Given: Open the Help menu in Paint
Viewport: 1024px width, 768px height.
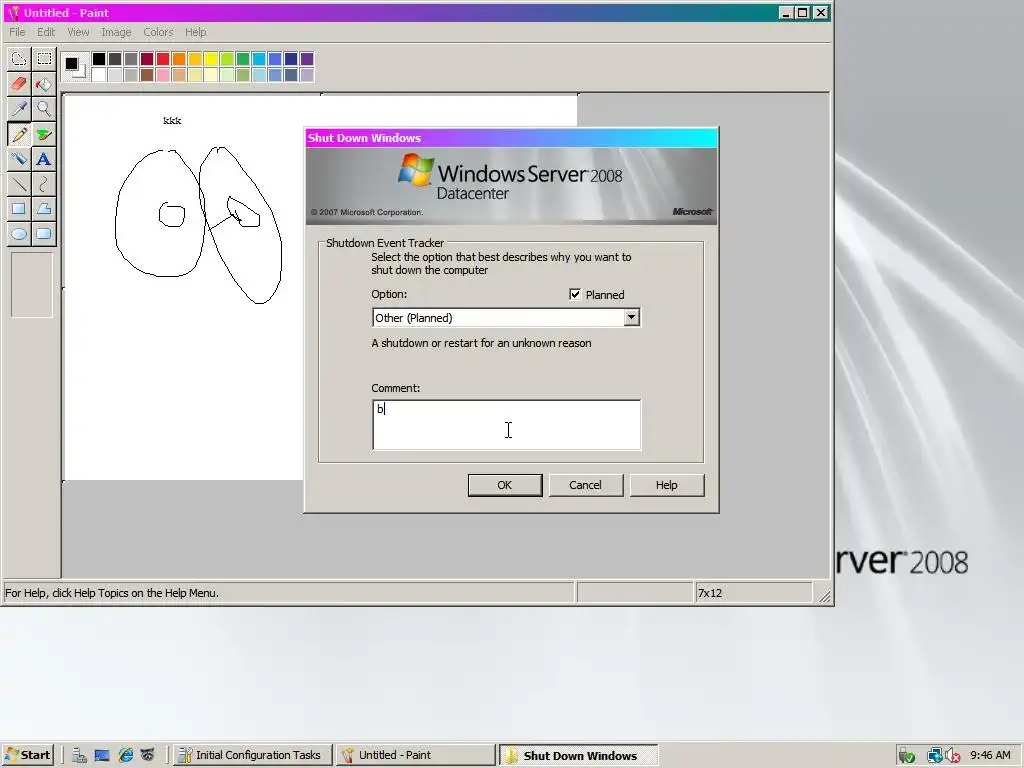Looking at the screenshot, I should point(195,32).
